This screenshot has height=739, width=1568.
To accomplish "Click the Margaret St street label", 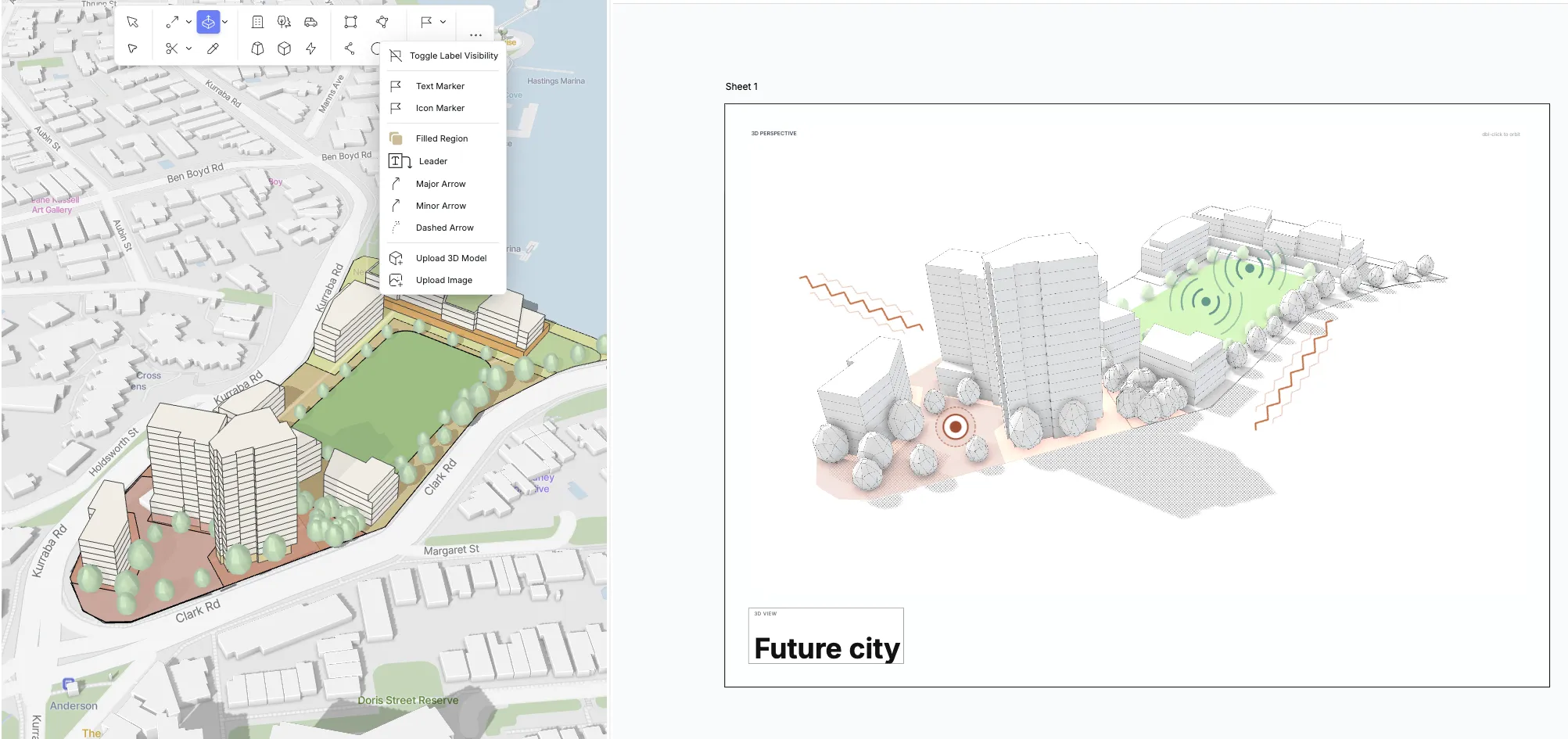I will [x=451, y=551].
